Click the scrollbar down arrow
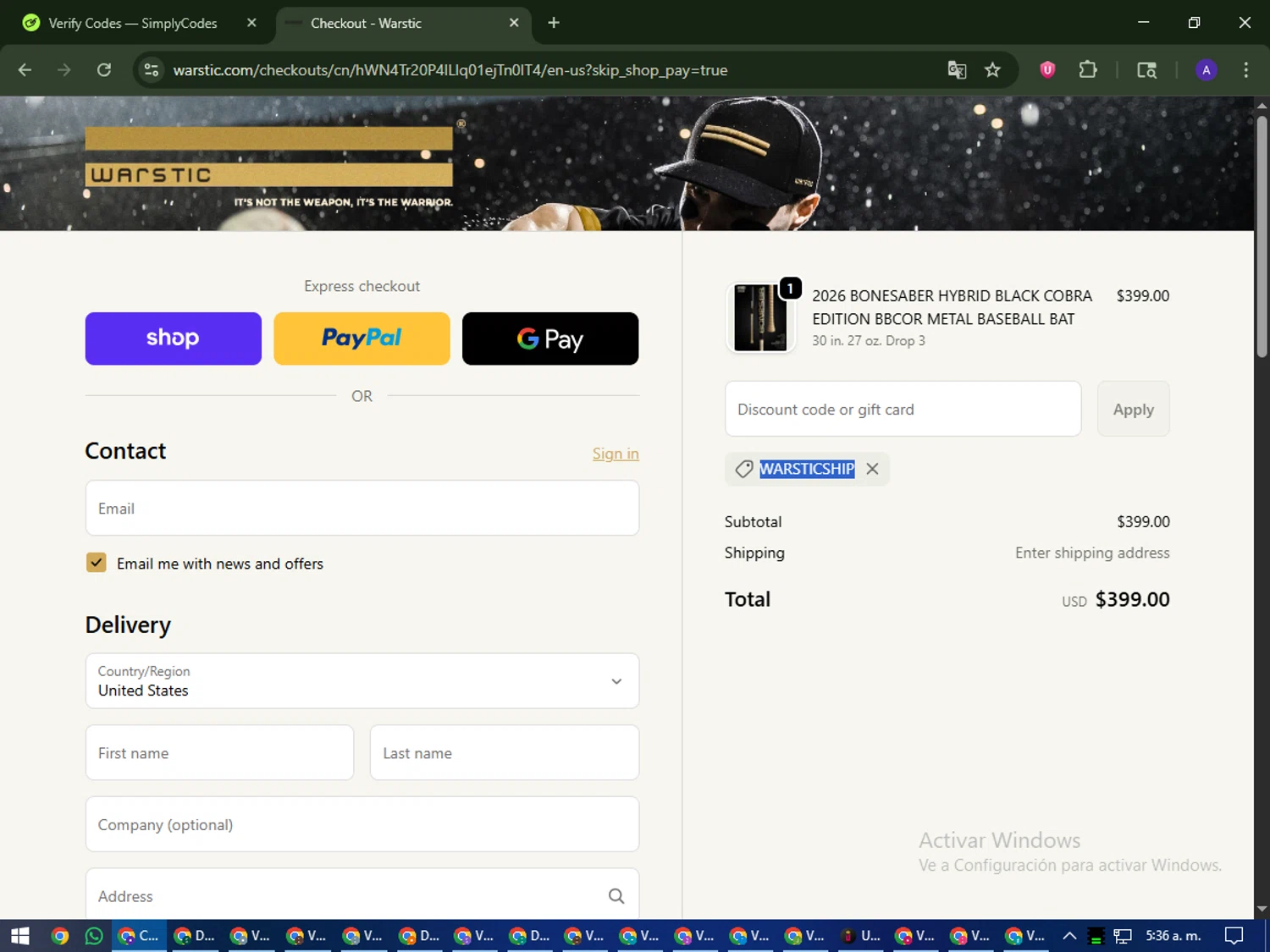Image resolution: width=1270 pixels, height=952 pixels. pos(1262,909)
